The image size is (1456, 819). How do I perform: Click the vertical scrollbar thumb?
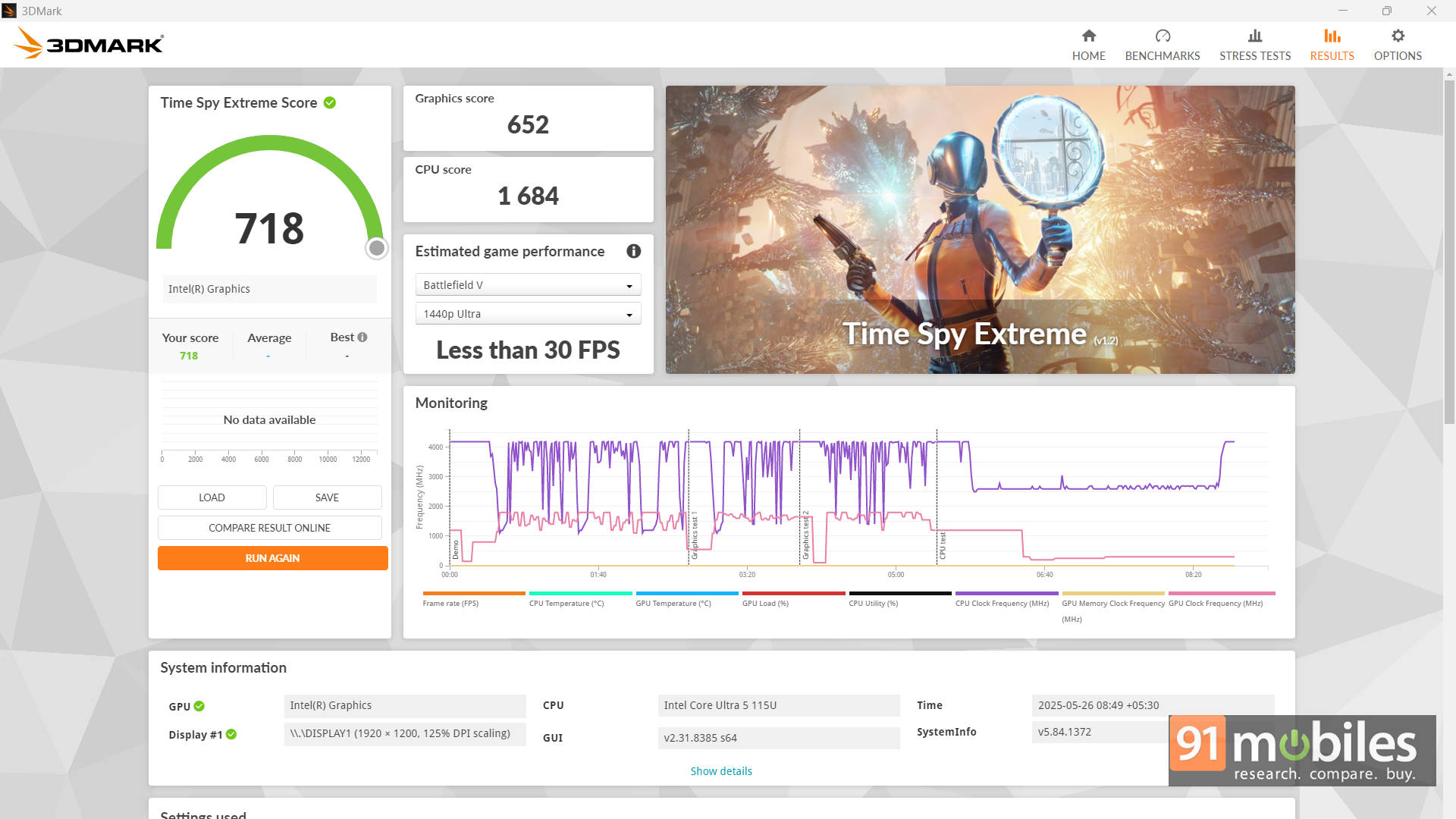1449,250
